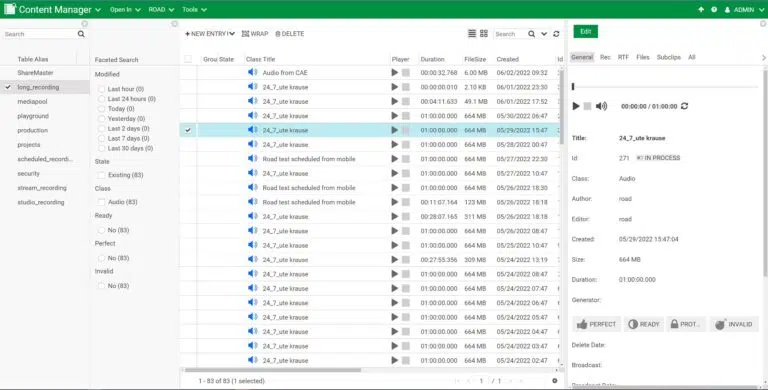This screenshot has width=768, height=390.
Task: Click the table's horizontal scrollbar
Action: click(273, 370)
